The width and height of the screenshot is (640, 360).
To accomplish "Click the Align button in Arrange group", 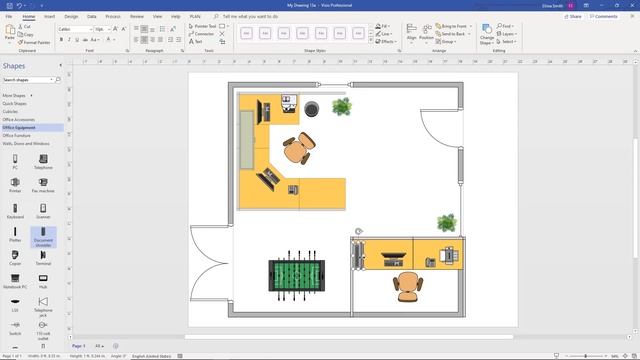I will (411, 33).
